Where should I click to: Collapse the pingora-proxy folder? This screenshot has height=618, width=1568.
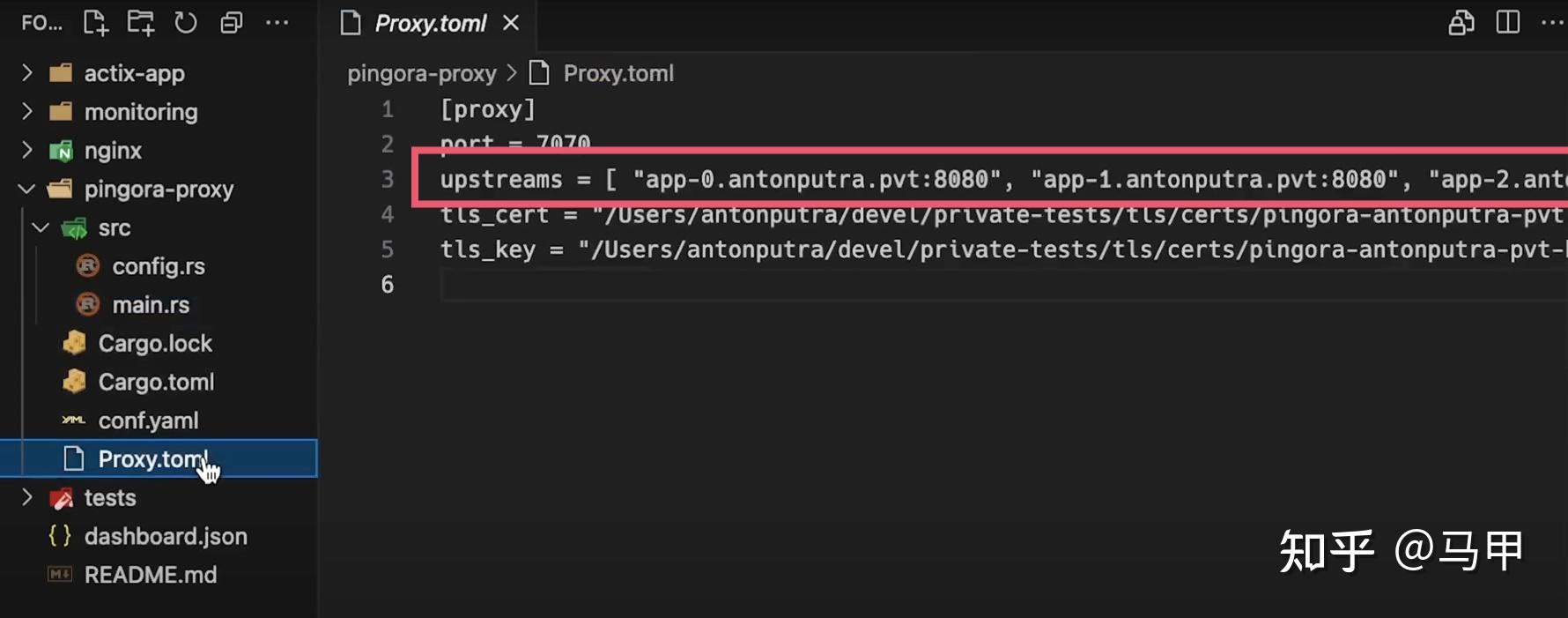26,189
